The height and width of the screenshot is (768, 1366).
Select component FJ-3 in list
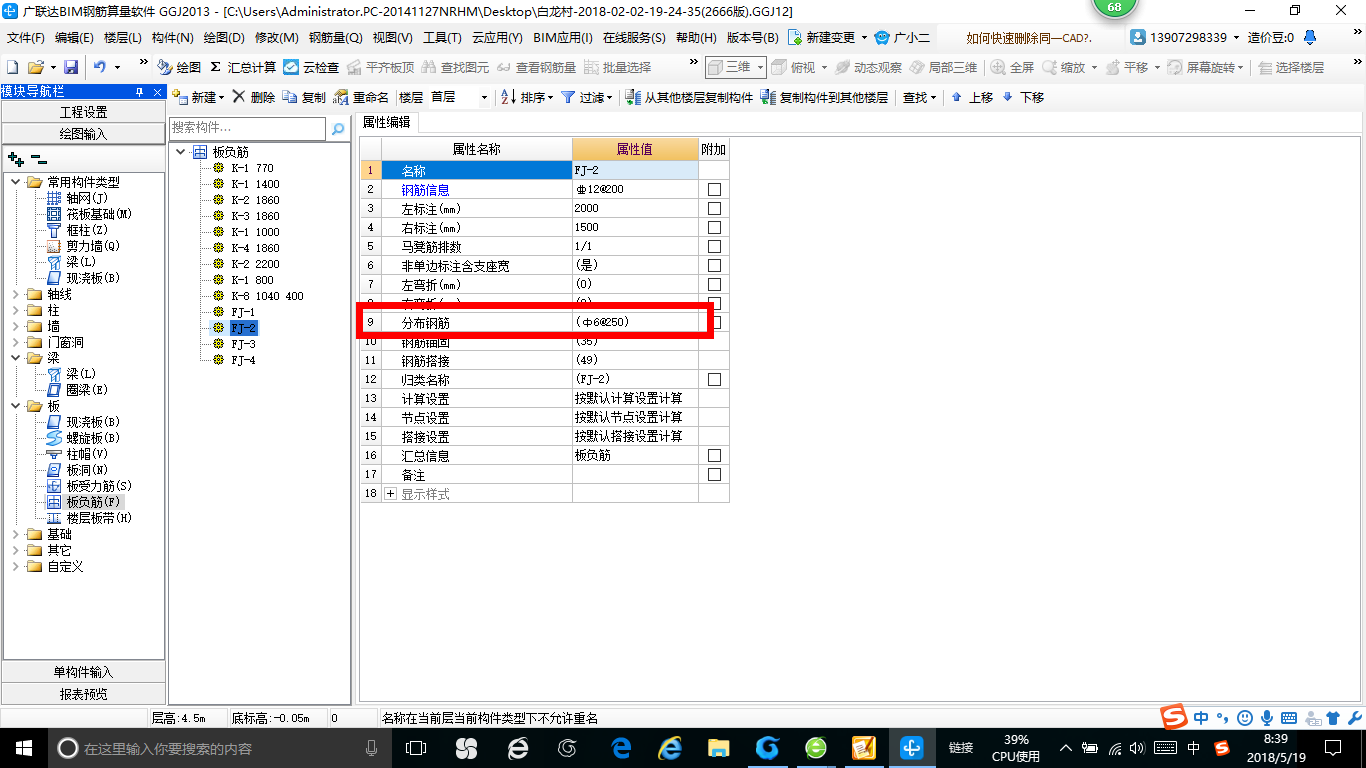pyautogui.click(x=243, y=344)
